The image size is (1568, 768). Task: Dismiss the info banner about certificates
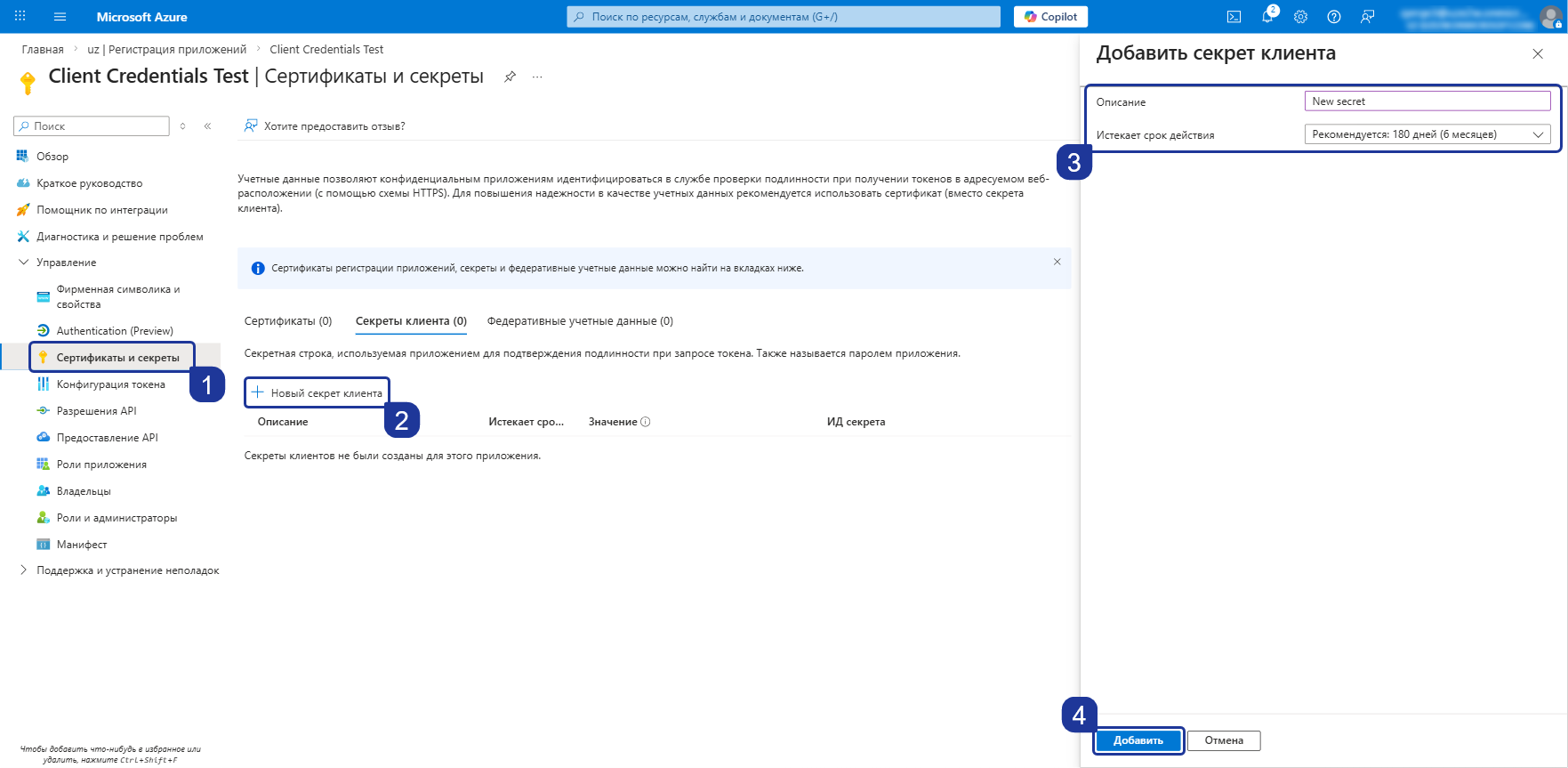coord(1057,262)
